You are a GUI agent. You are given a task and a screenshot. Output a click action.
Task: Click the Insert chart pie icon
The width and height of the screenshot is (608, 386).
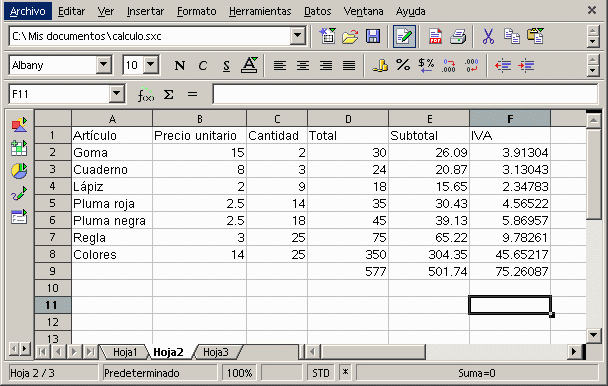pyautogui.click(x=19, y=171)
